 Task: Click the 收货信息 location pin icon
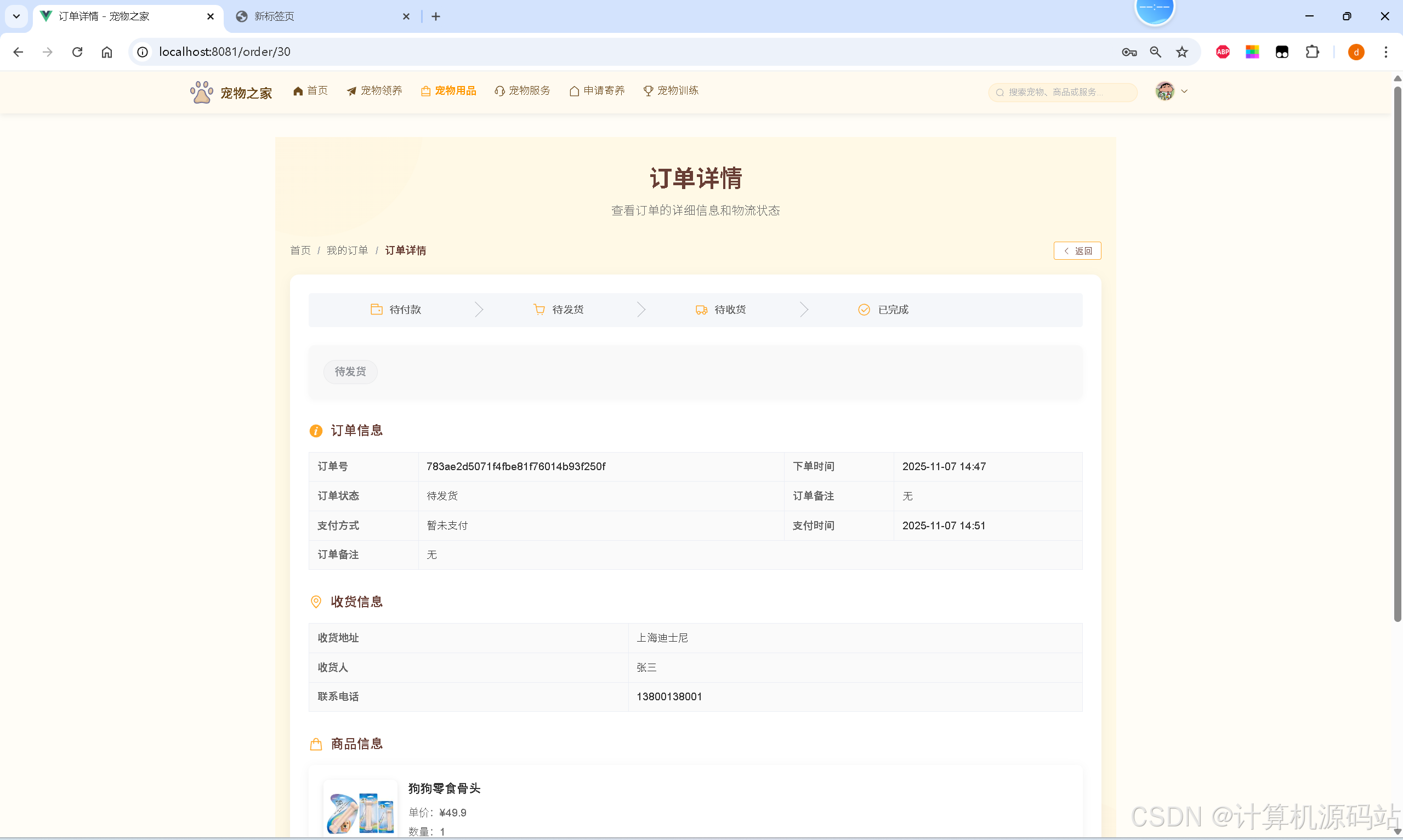[316, 602]
